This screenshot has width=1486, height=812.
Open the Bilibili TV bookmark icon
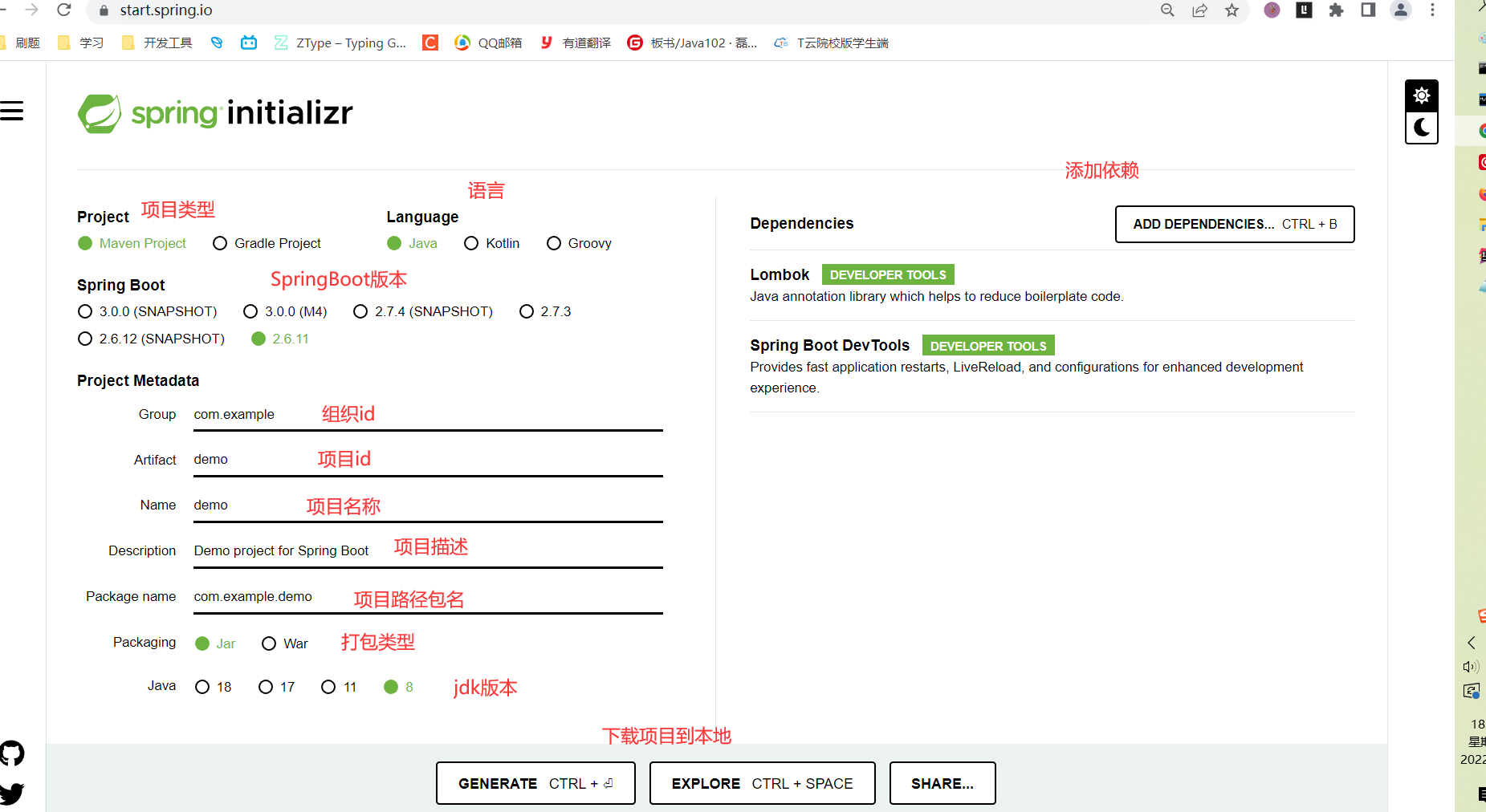(249, 43)
